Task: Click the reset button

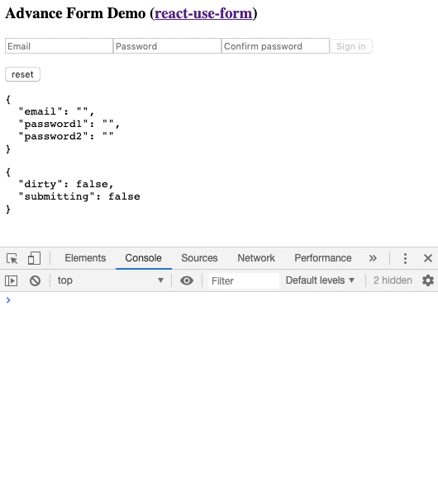Action: (23, 74)
